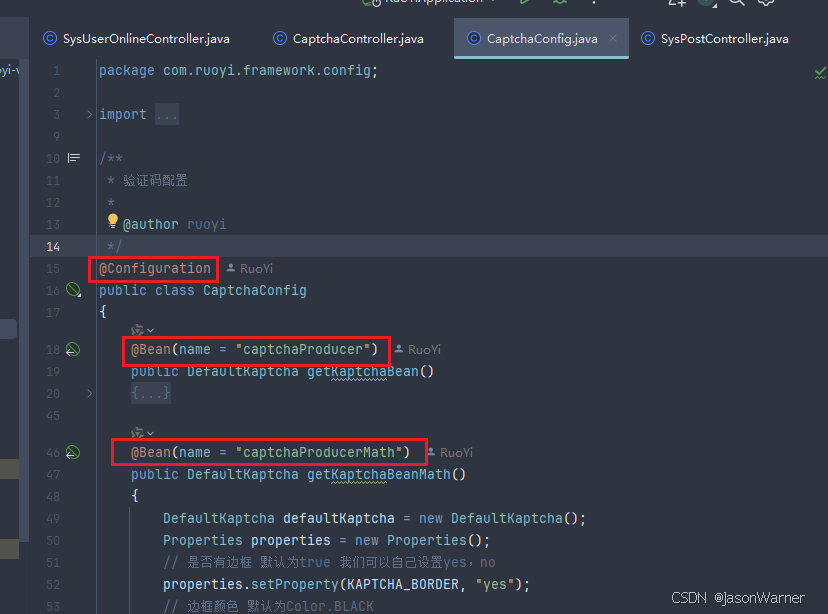Run the application using the green play icon
The width and height of the screenshot is (828, 614).
tap(525, 4)
